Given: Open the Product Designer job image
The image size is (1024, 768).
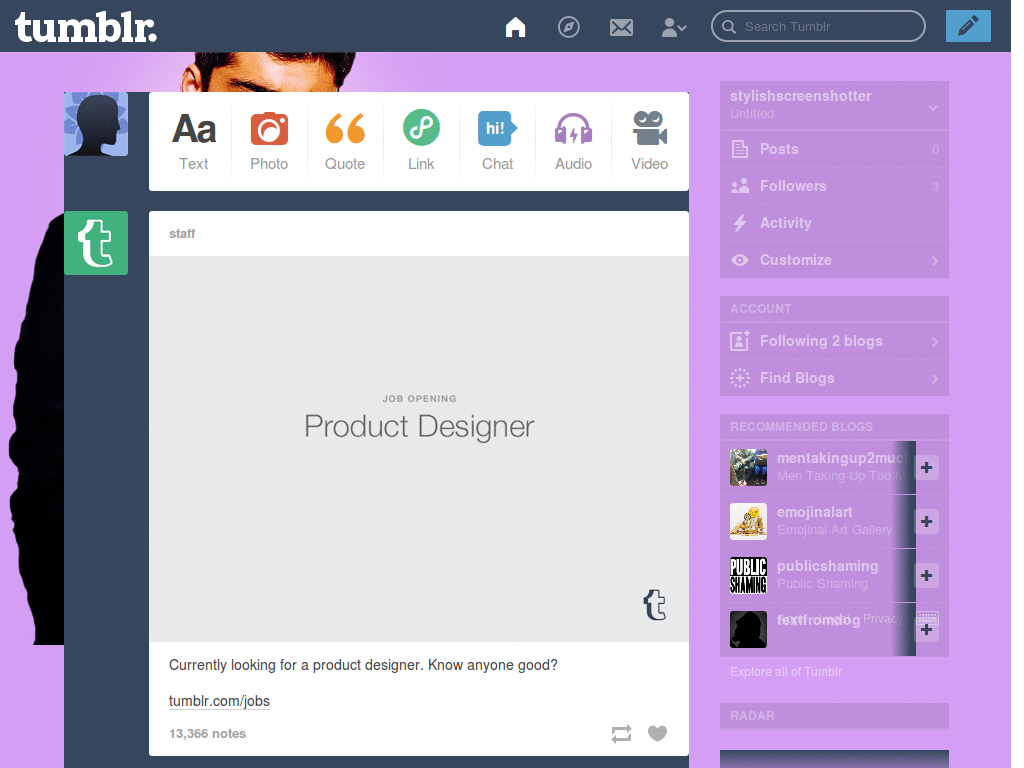Looking at the screenshot, I should click(x=419, y=449).
